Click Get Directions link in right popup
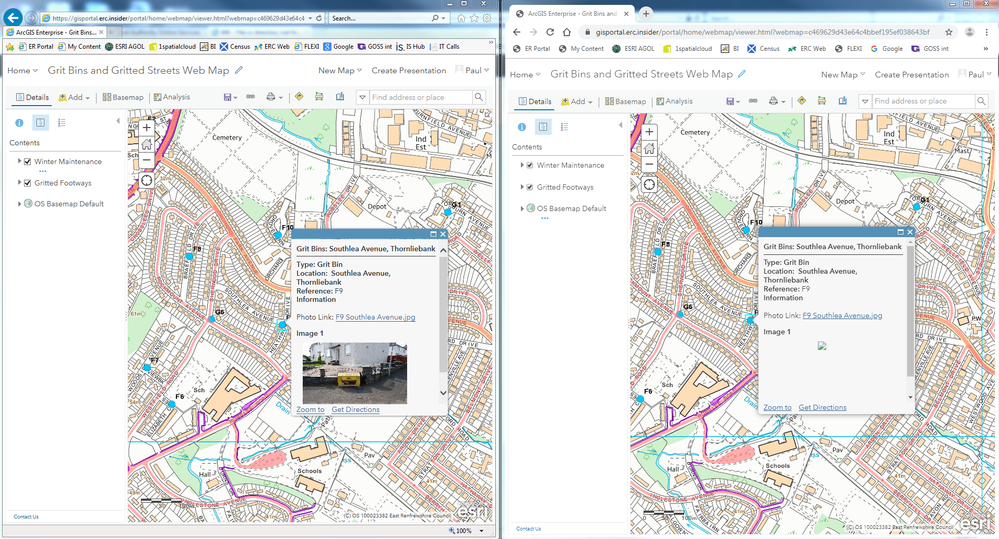Viewport: 999px width, 539px height. click(x=822, y=408)
